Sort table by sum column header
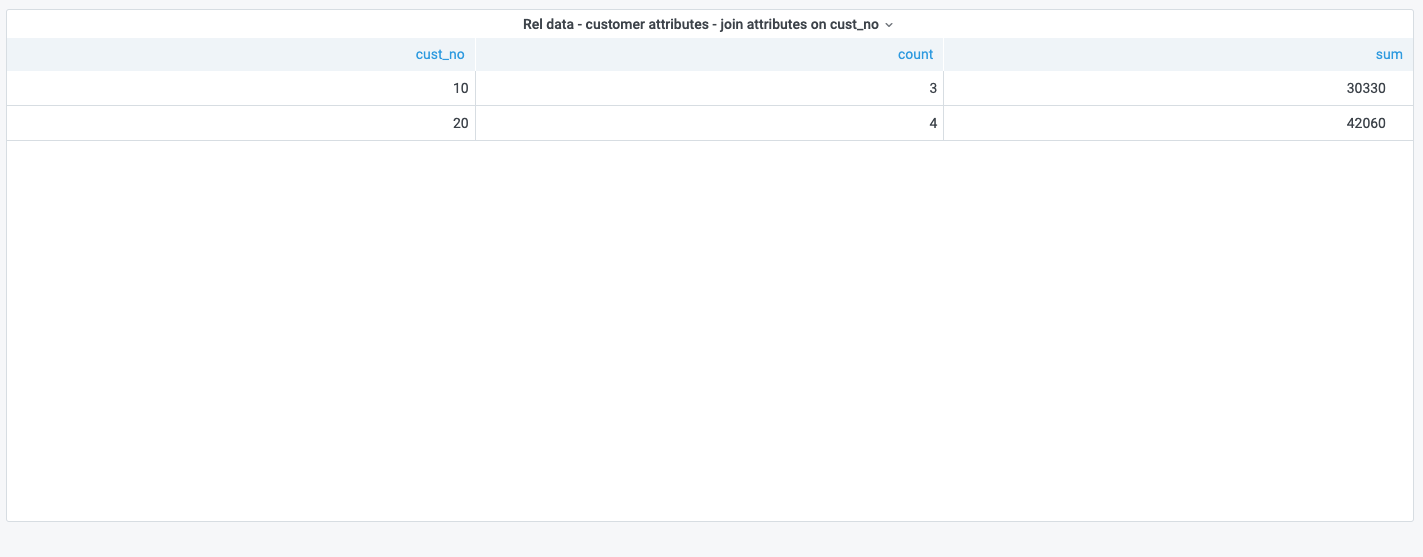The image size is (1423, 557). coord(1389,55)
